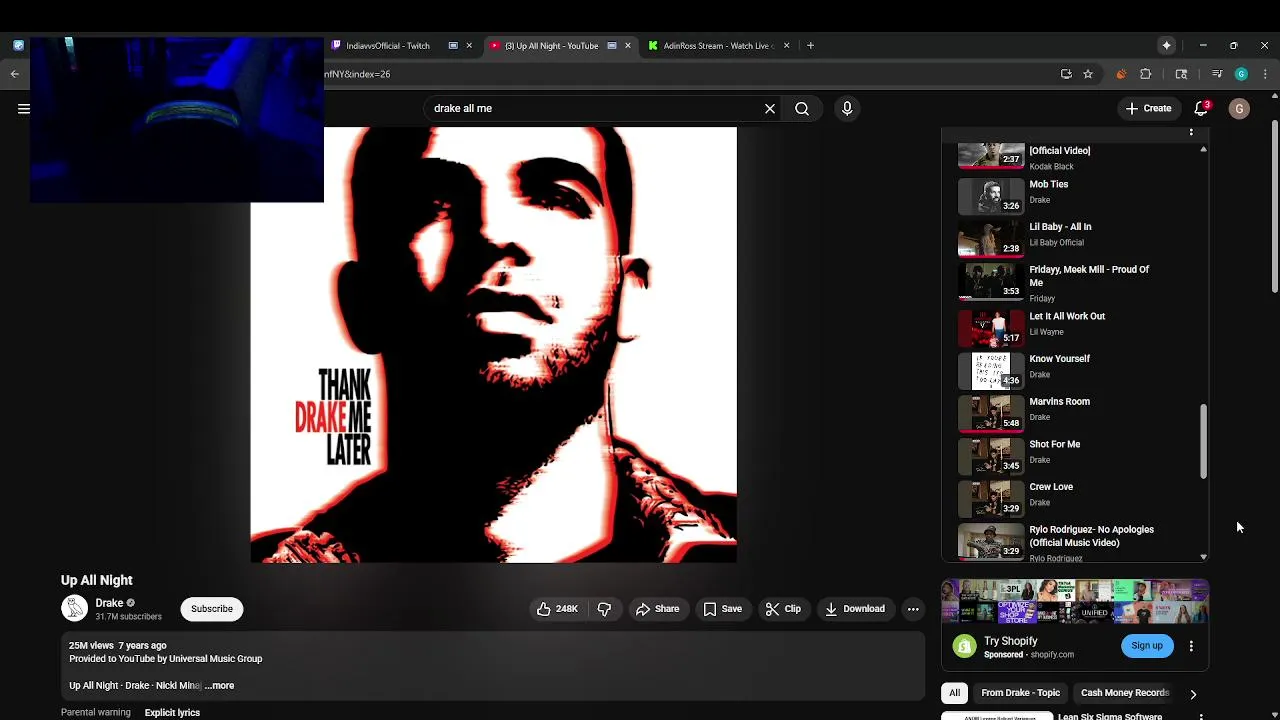
Task: Click the Know Yourself thumbnail
Action: coord(991,369)
